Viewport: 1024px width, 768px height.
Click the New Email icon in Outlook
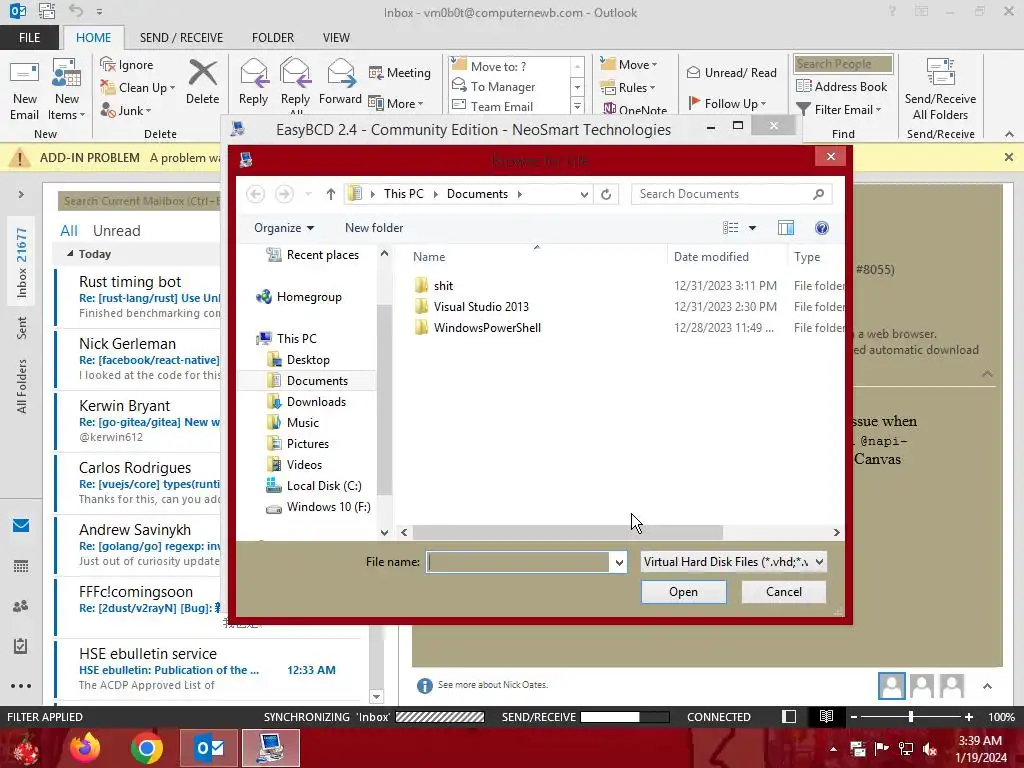point(24,89)
